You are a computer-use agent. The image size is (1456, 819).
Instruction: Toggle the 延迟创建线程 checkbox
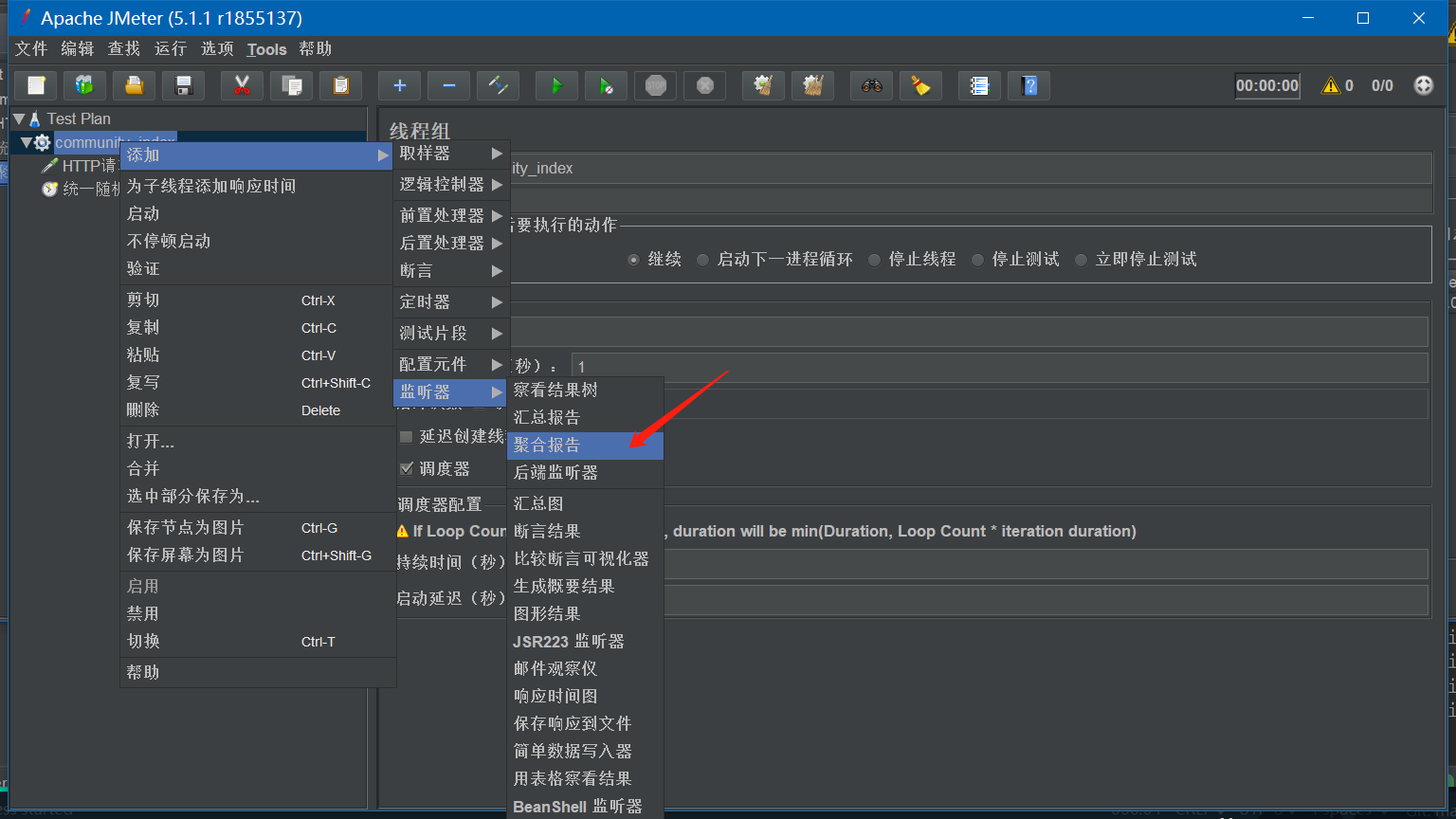(x=407, y=437)
